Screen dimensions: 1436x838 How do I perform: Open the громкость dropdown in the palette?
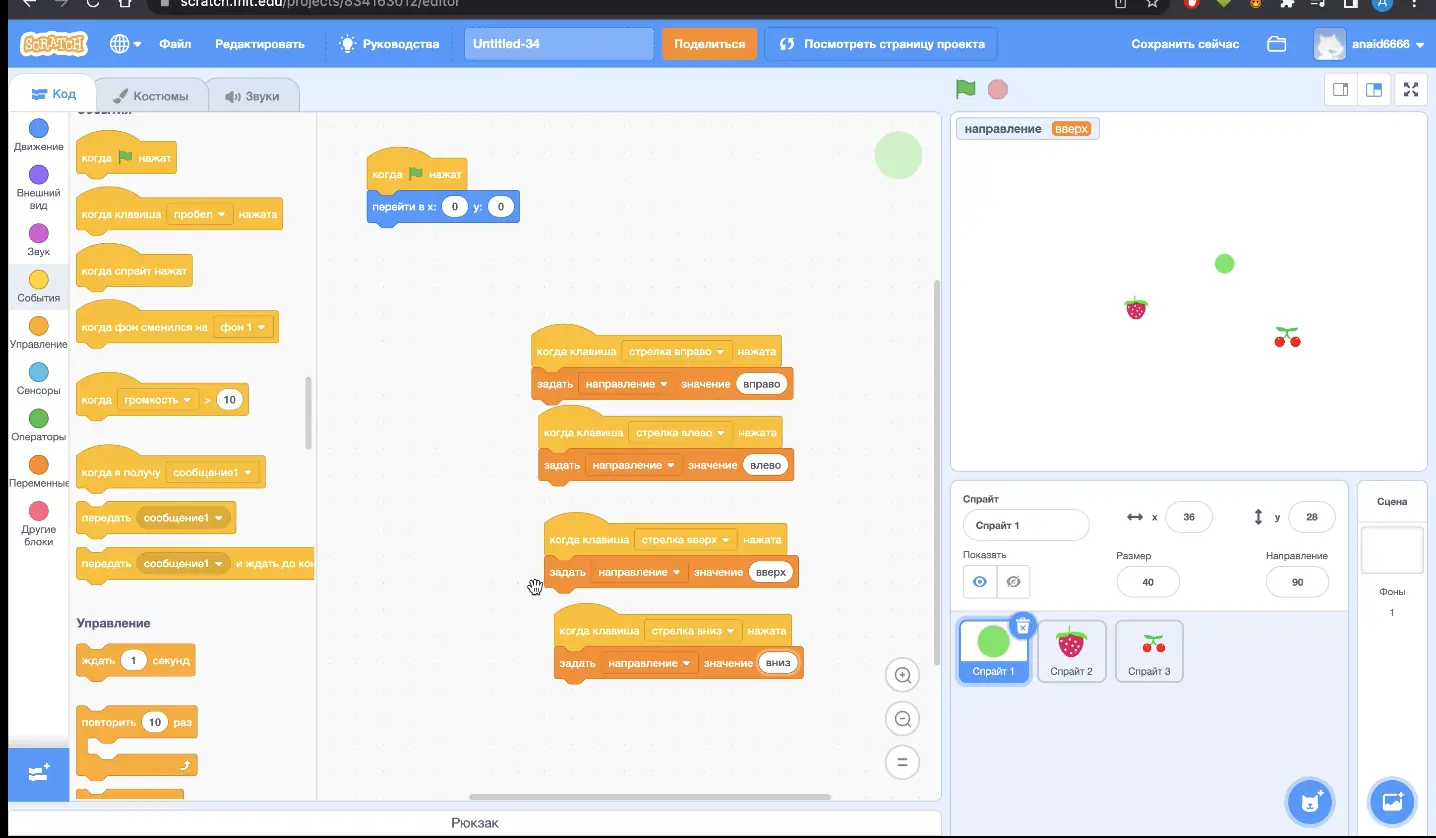tap(158, 400)
